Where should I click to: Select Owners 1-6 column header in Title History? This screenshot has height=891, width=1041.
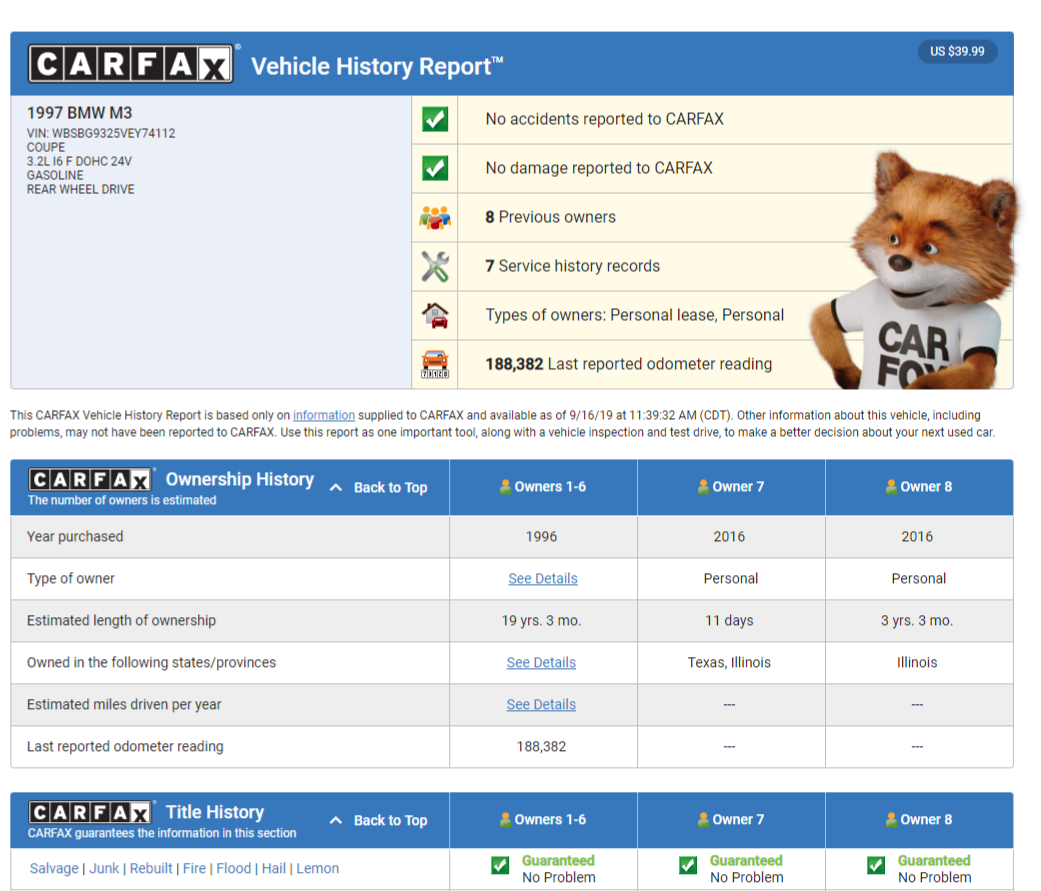tap(543, 820)
